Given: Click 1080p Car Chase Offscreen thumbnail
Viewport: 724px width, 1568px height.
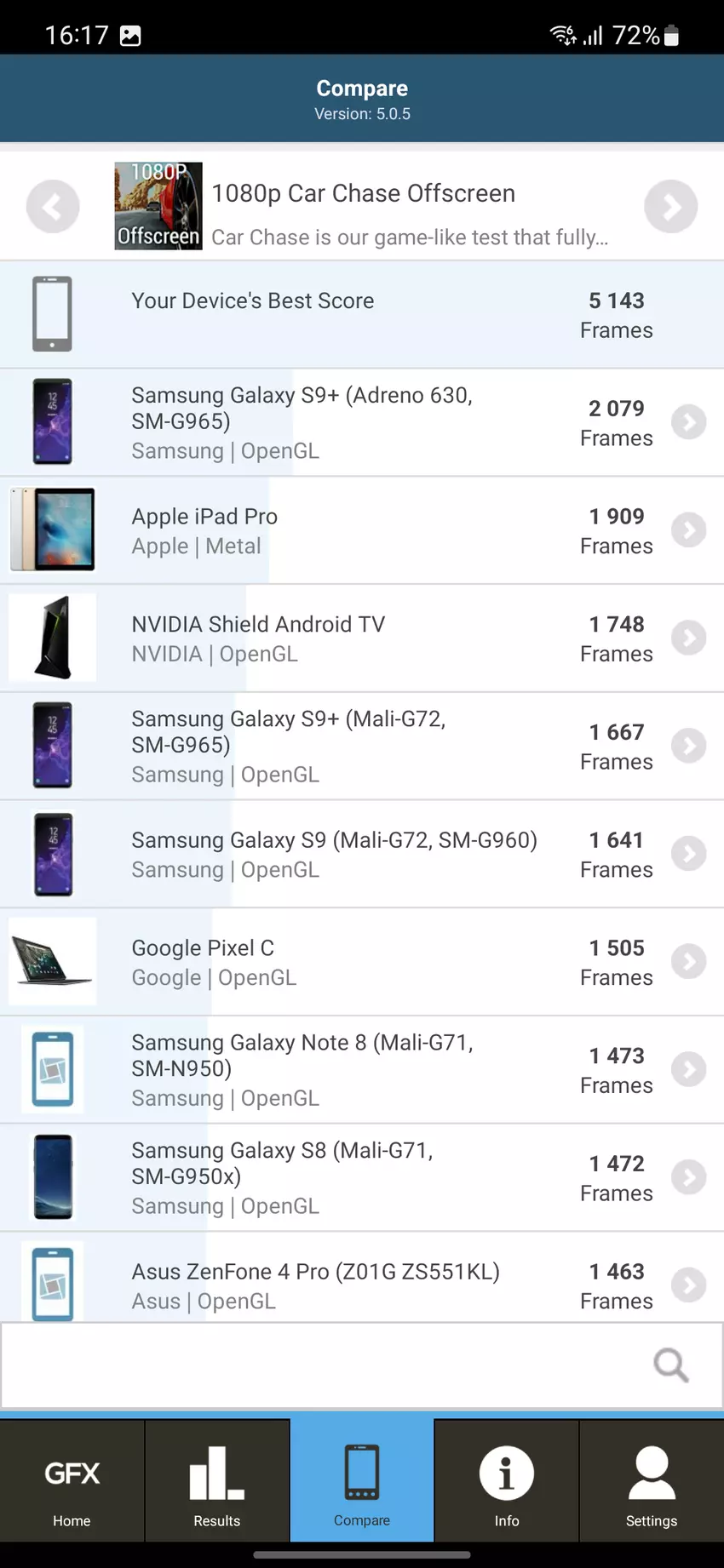Looking at the screenshot, I should pos(158,206).
